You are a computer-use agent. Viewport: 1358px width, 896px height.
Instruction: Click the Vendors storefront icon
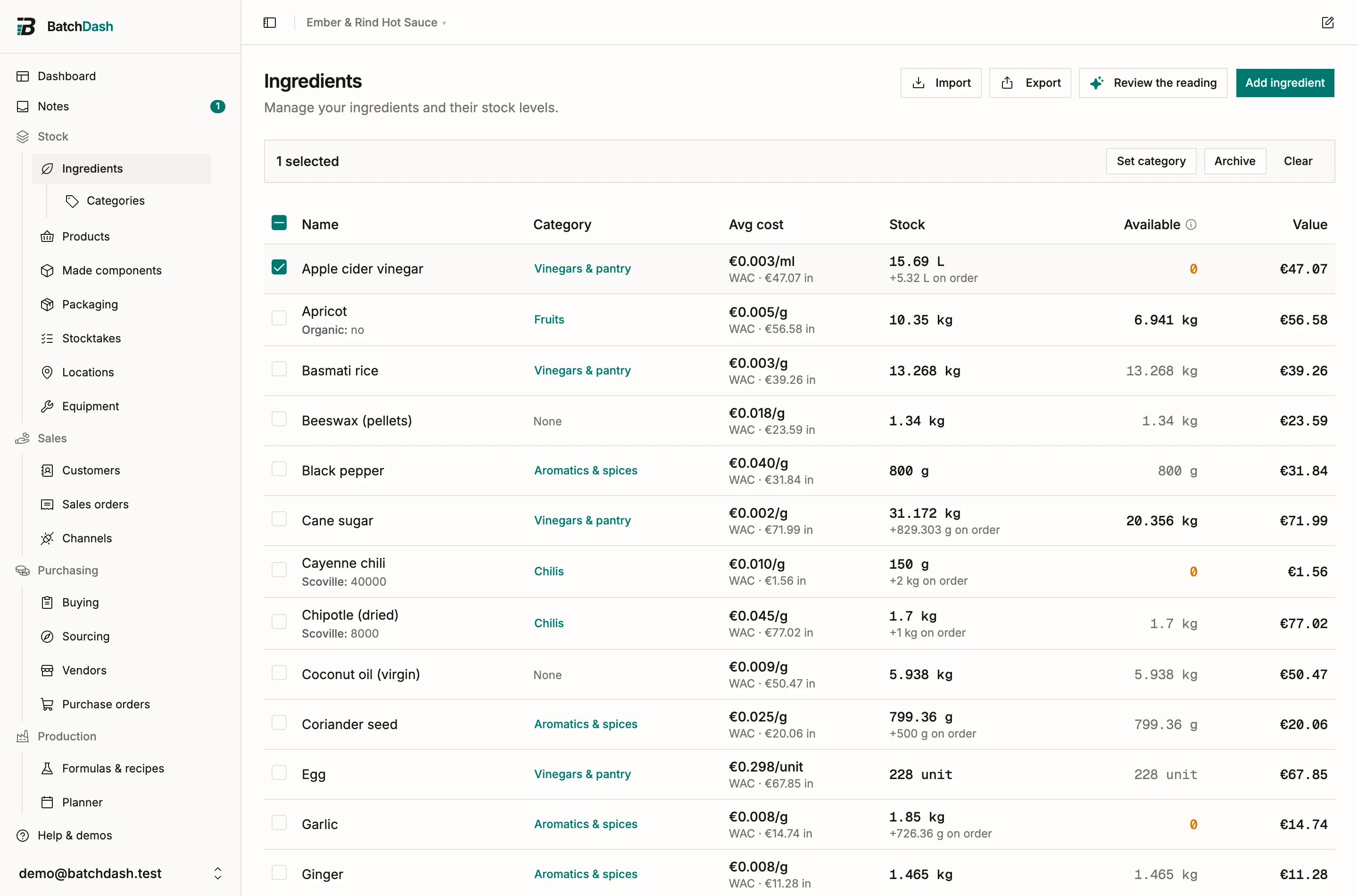[48, 670]
